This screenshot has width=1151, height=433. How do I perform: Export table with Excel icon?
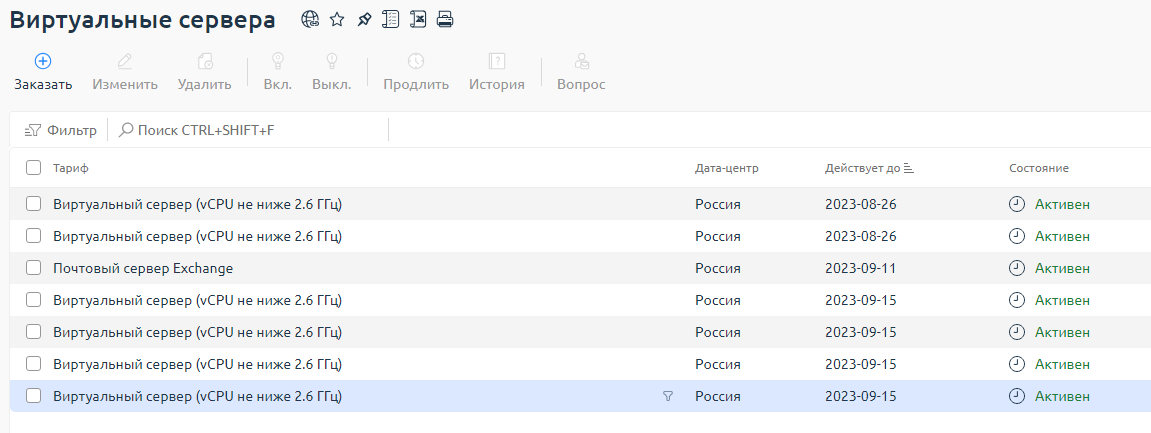coord(418,20)
